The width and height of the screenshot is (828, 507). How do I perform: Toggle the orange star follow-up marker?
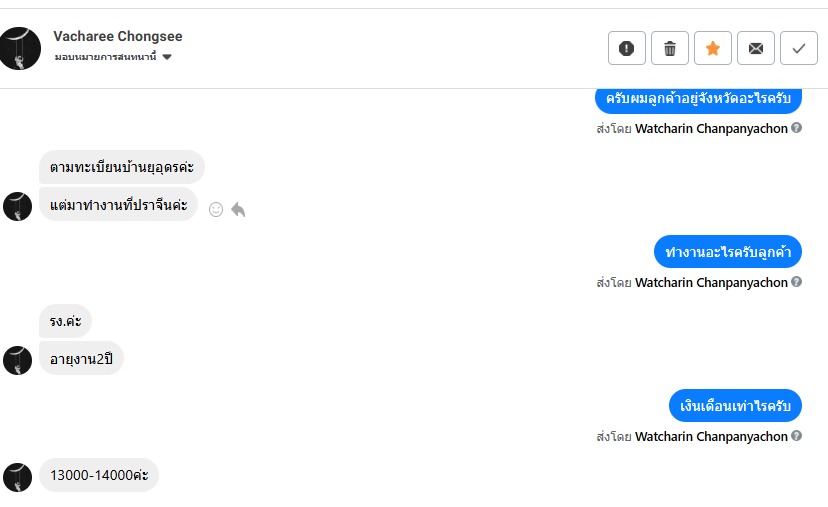click(x=712, y=48)
